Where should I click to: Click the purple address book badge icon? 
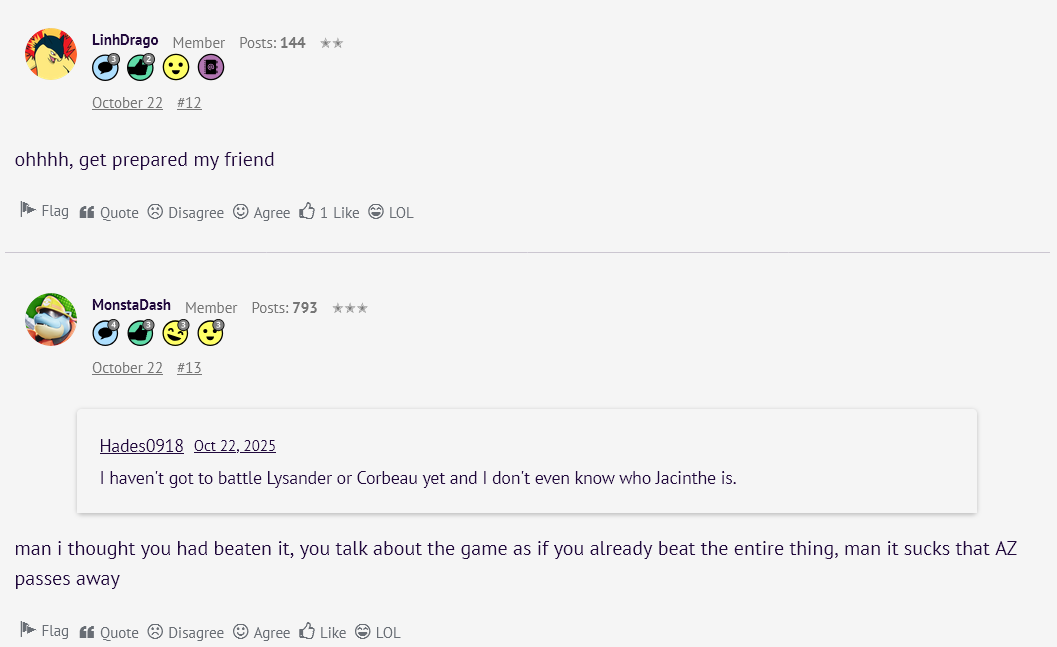click(210, 67)
